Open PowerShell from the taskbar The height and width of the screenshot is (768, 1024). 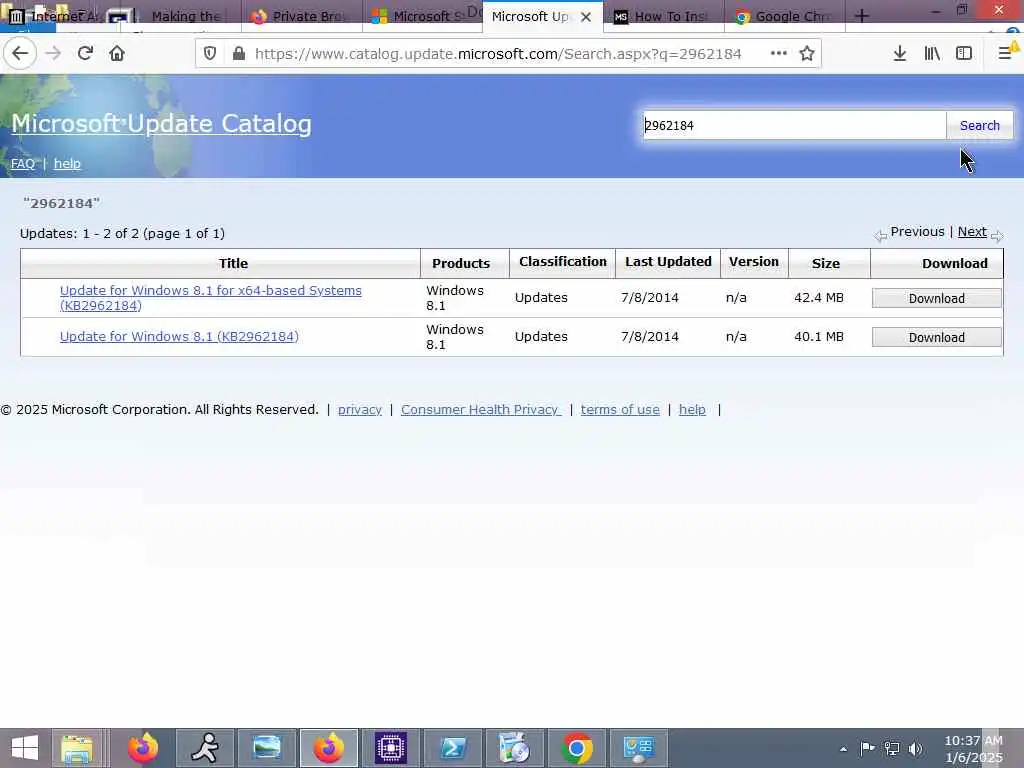click(453, 748)
